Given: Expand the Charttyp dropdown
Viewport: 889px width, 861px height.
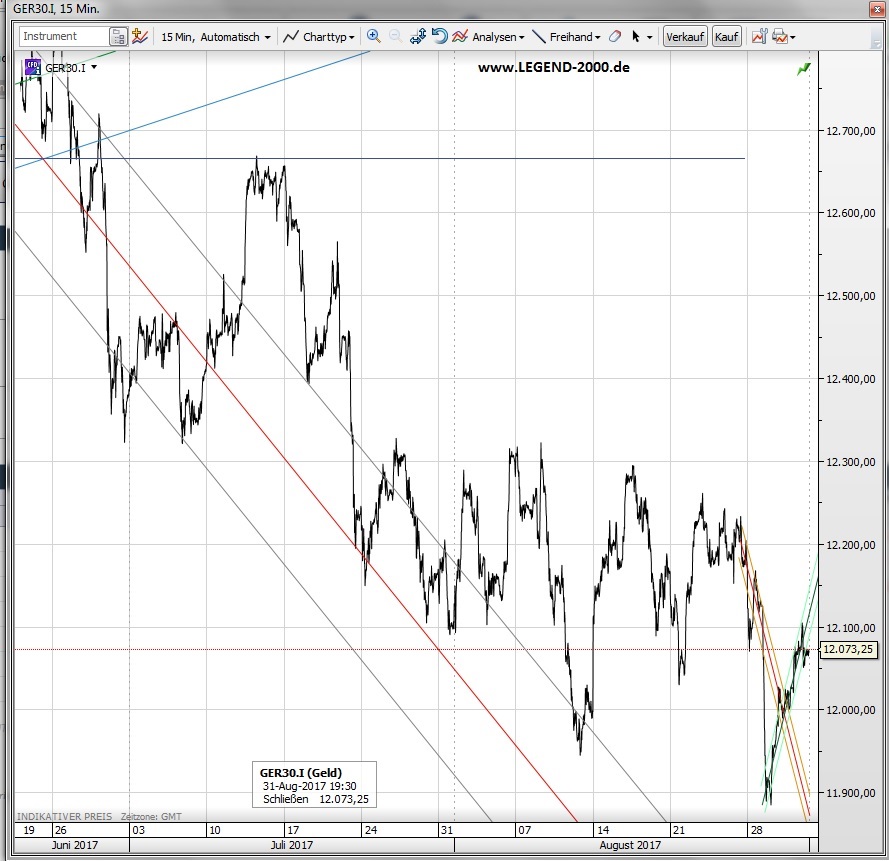Looking at the screenshot, I should coord(318,37).
